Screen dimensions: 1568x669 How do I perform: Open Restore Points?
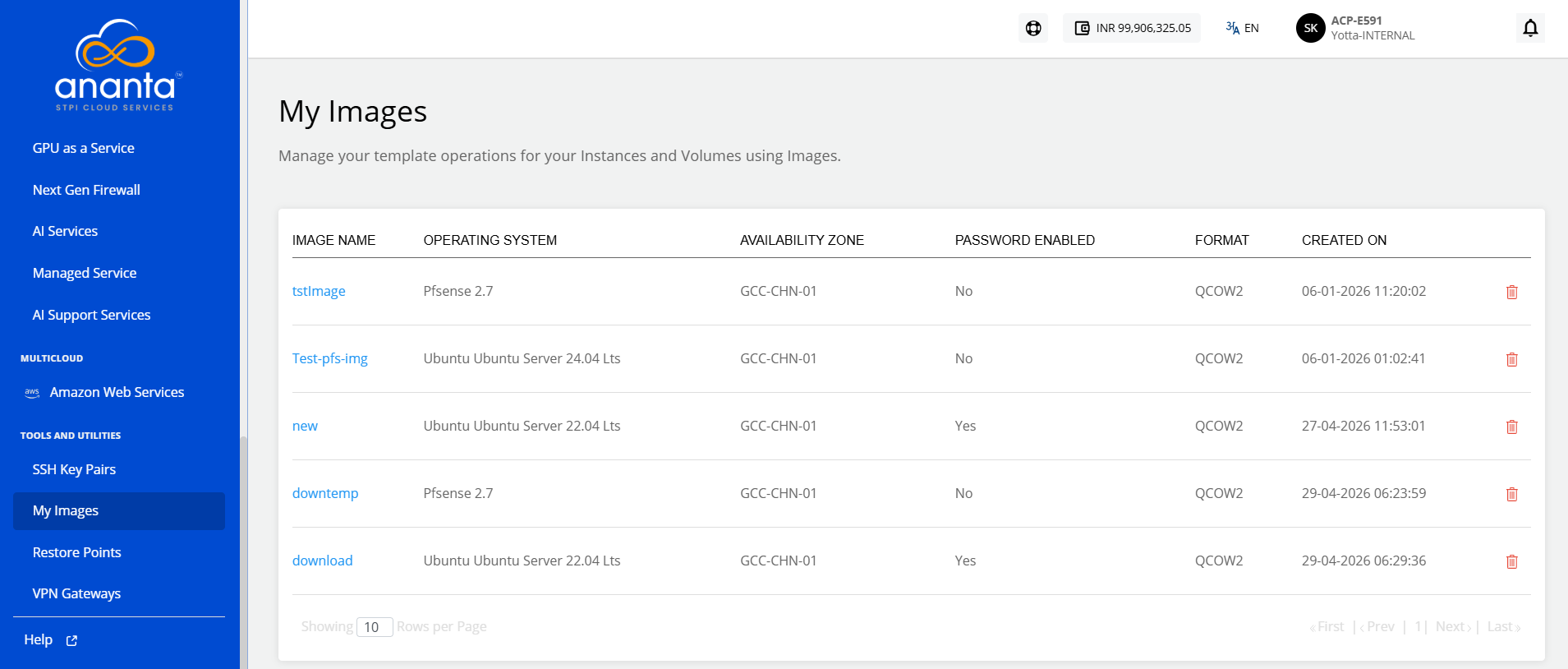[x=77, y=552]
